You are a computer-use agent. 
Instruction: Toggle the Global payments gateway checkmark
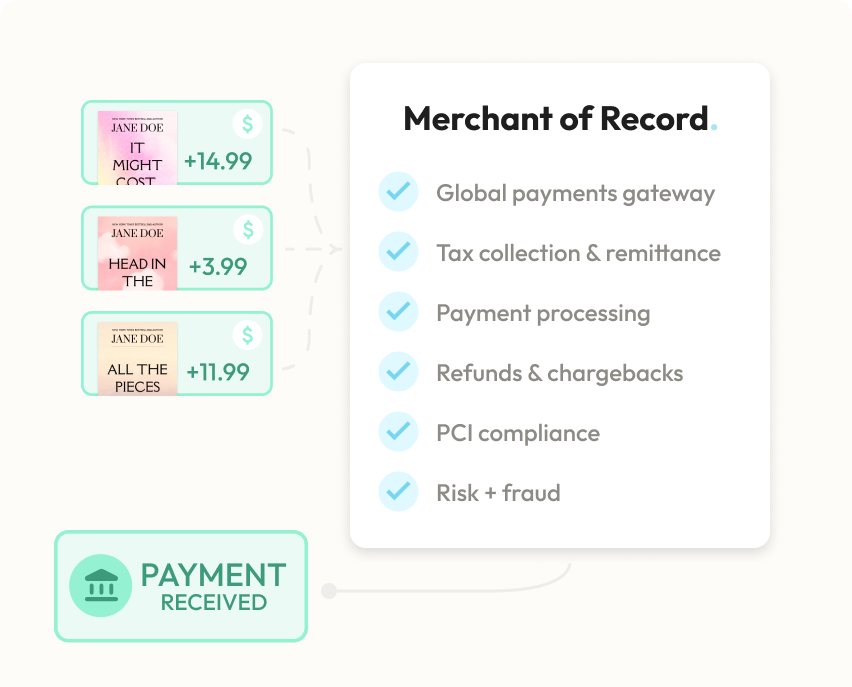click(398, 192)
